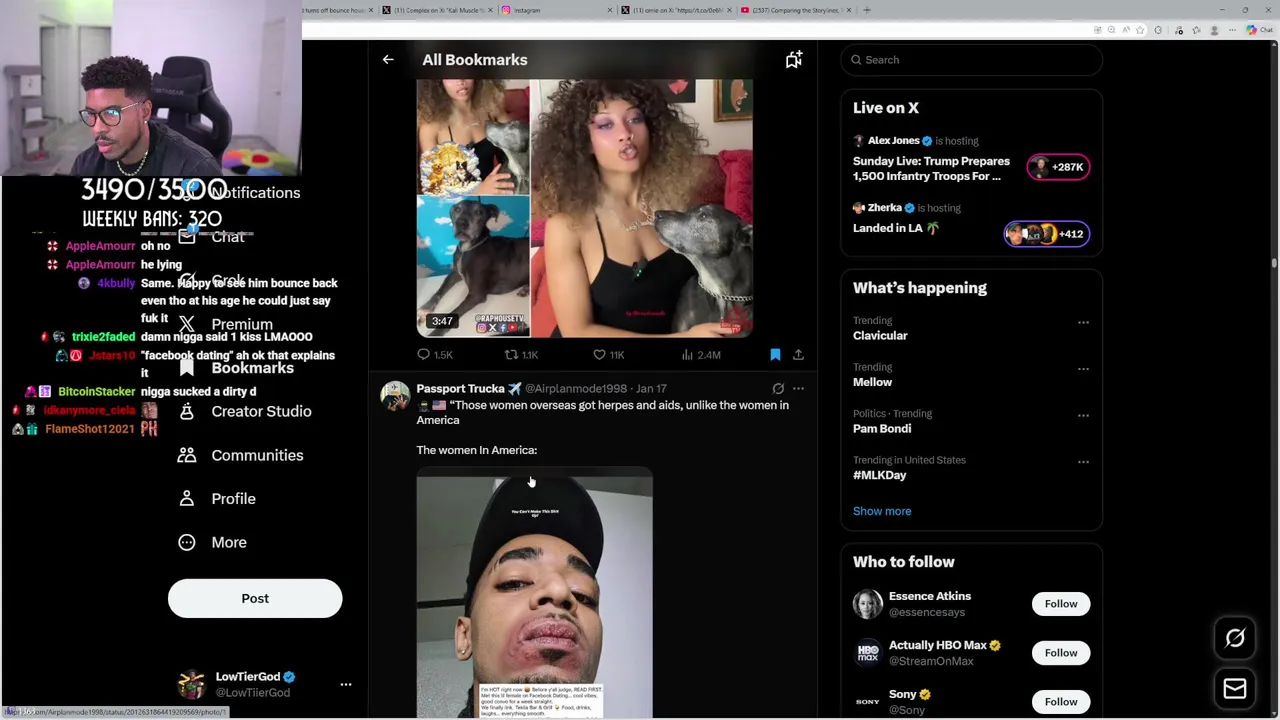Viewport: 1280px width, 720px height.
Task: Play the 3:47 video thumbnail
Action: [584, 208]
